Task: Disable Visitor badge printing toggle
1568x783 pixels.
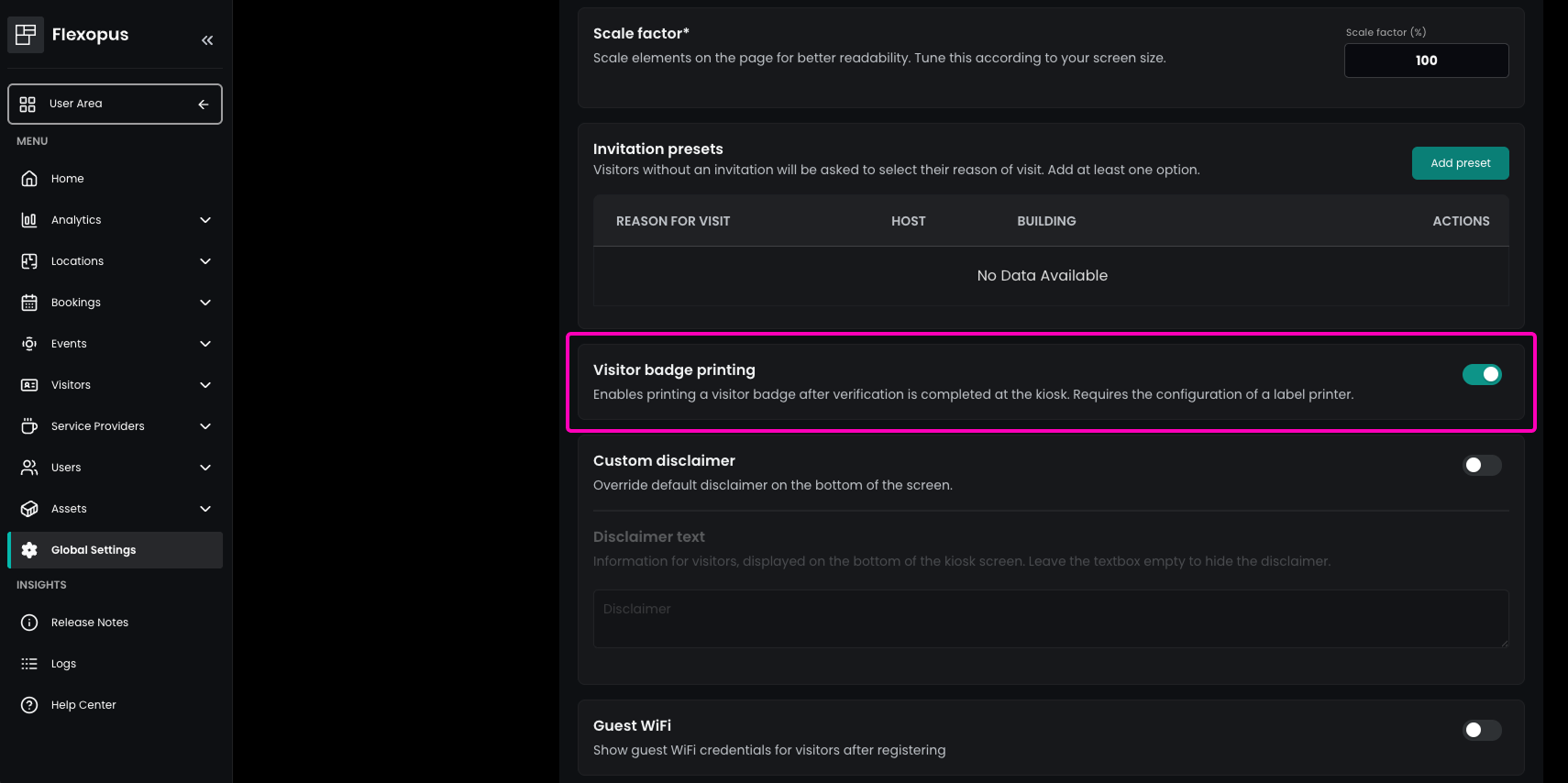Action: point(1481,374)
